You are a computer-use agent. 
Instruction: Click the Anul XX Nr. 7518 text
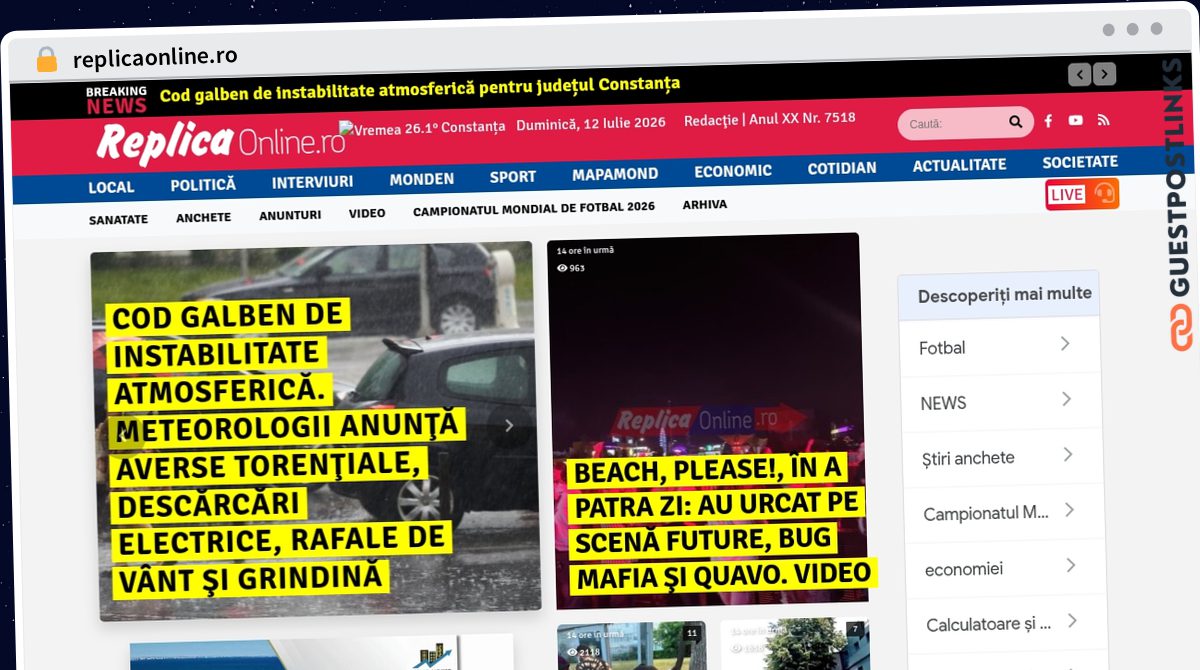pos(802,118)
